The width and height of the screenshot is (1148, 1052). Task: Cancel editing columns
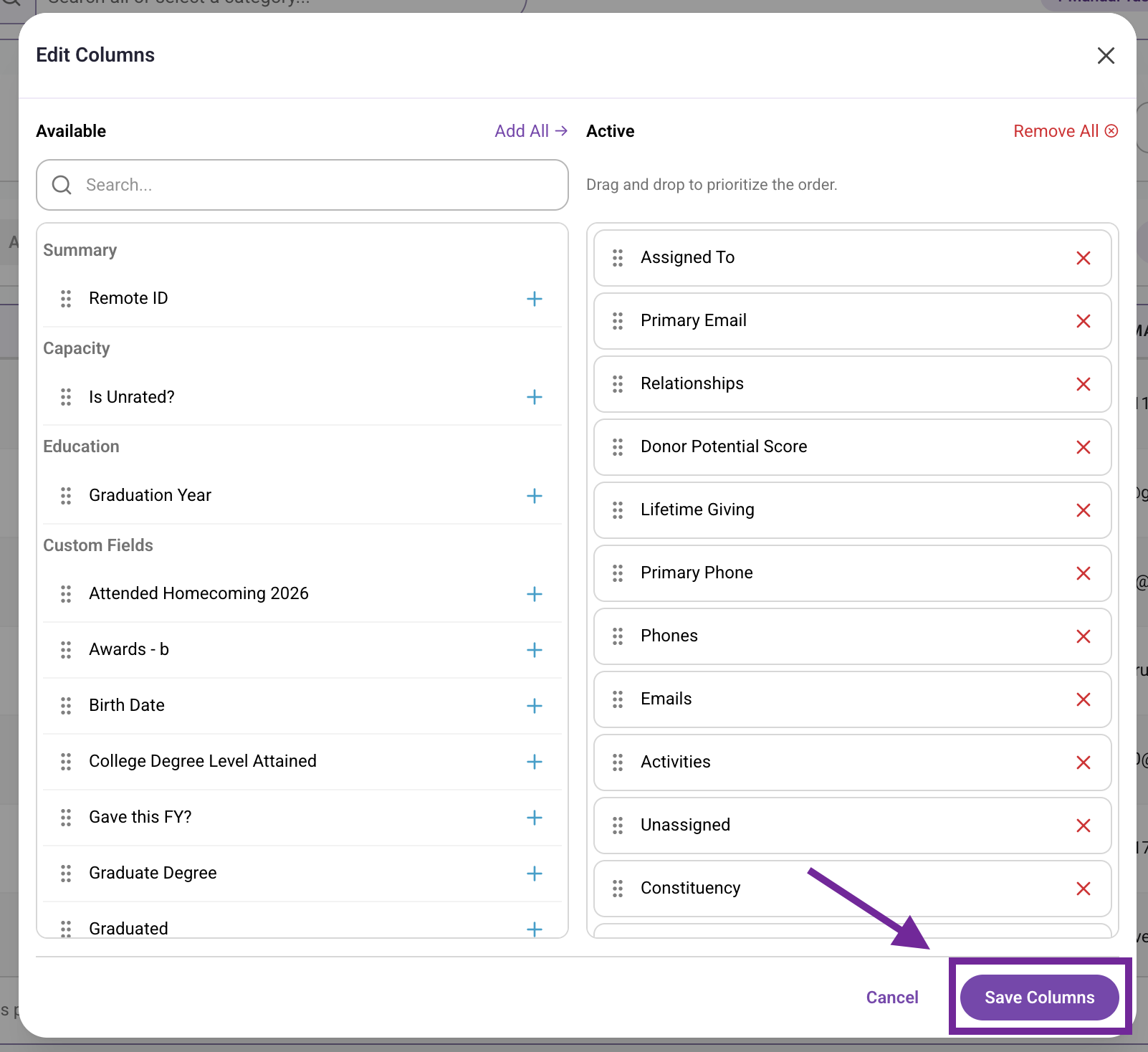pyautogui.click(x=892, y=998)
